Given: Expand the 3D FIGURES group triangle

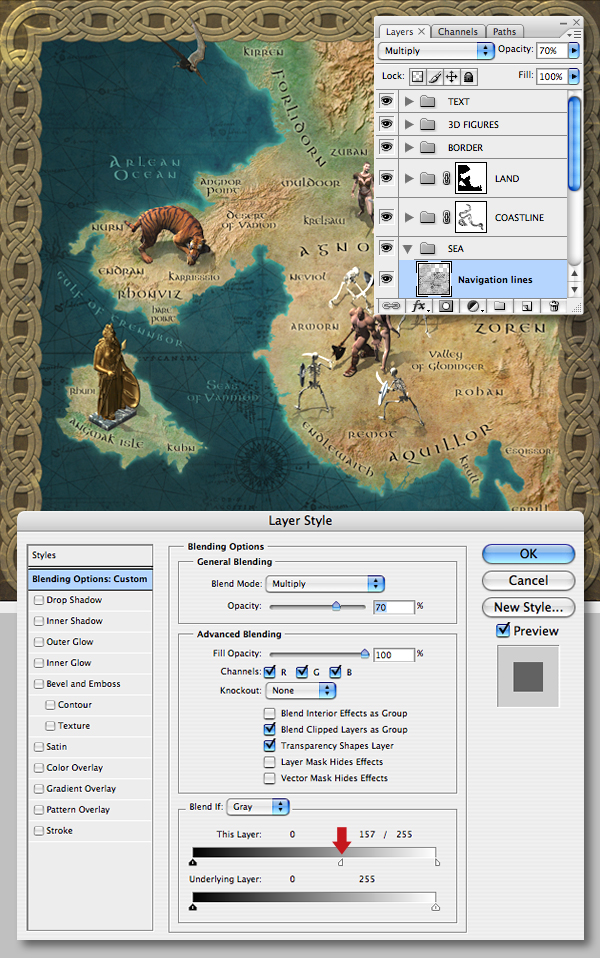Looking at the screenshot, I should 409,125.
